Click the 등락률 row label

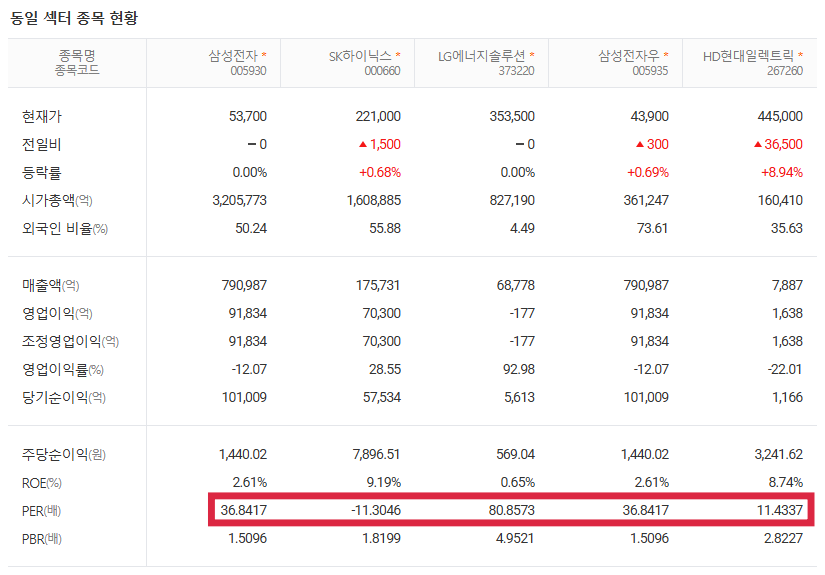click(x=42, y=173)
